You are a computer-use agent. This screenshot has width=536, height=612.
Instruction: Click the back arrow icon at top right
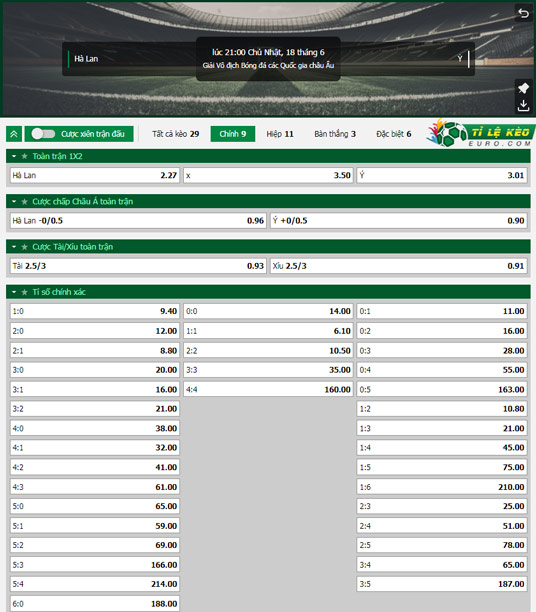524,13
